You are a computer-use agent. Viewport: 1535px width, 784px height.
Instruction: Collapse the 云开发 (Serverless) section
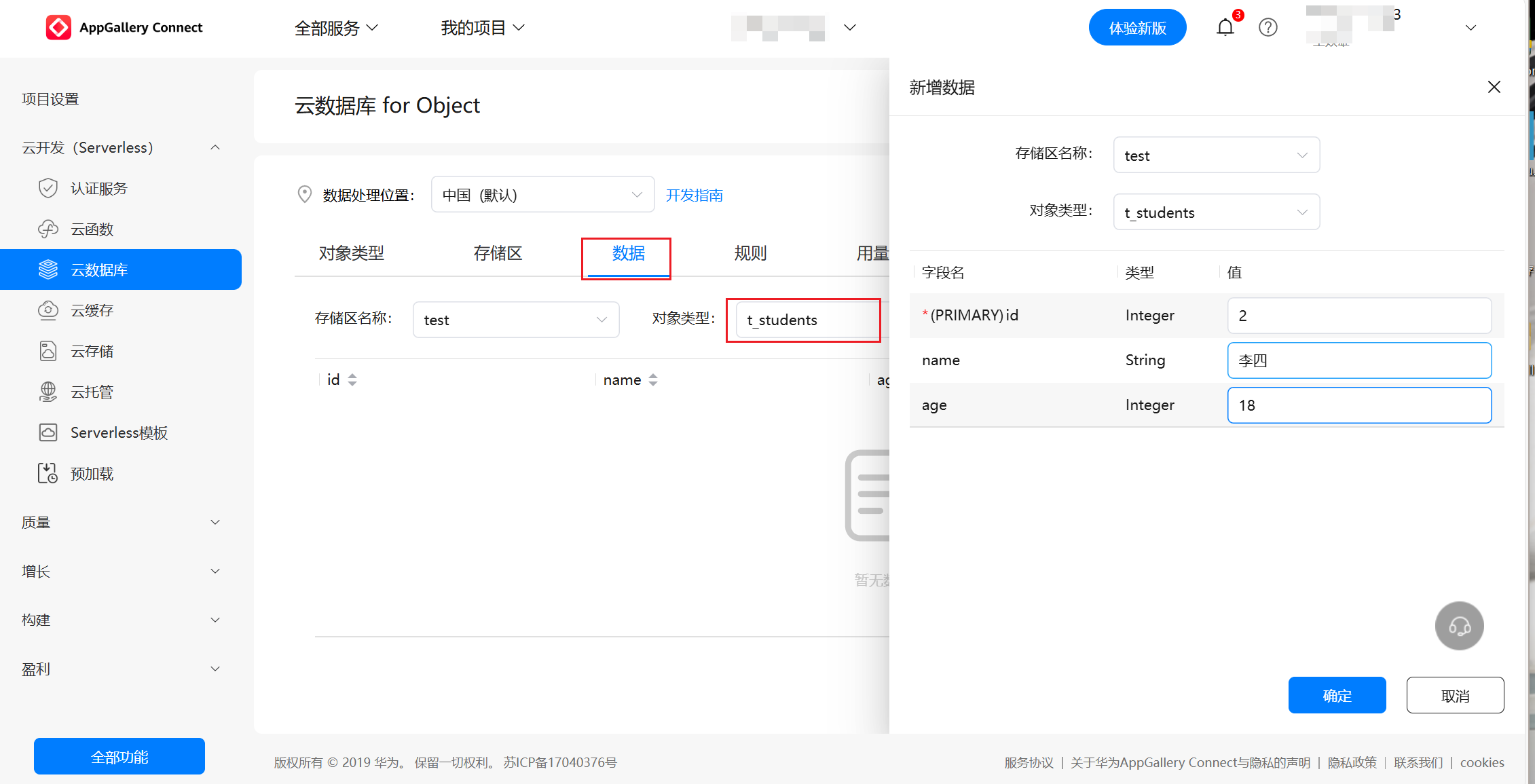(x=215, y=147)
